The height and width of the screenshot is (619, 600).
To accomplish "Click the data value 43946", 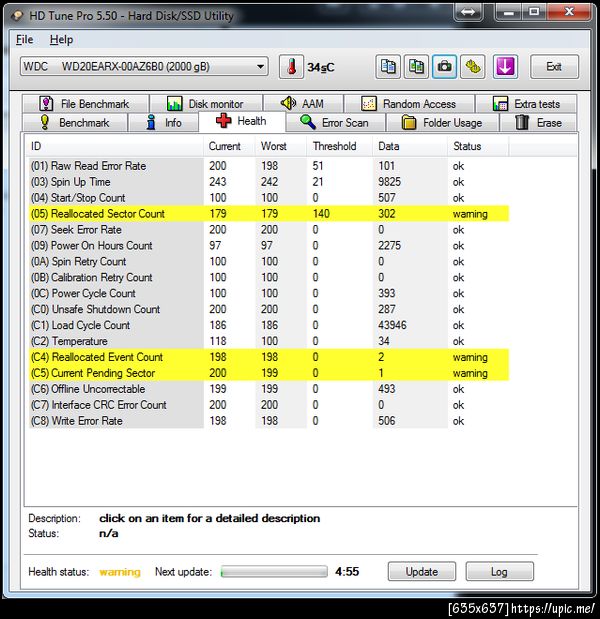I will pyautogui.click(x=392, y=325).
